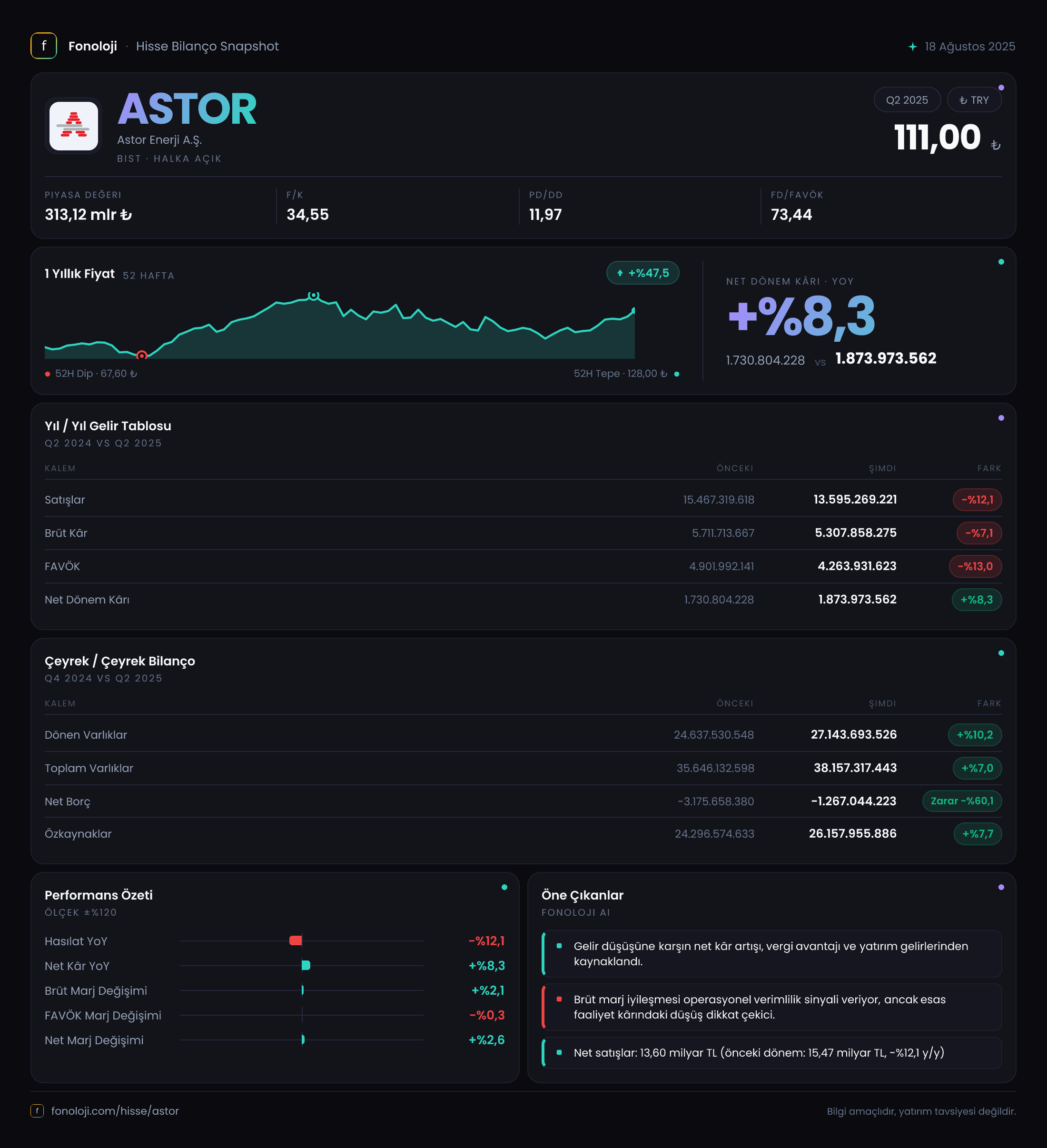This screenshot has width=1047, height=1148.
Task: Click the 52-week high marker on chart
Action: [x=314, y=295]
